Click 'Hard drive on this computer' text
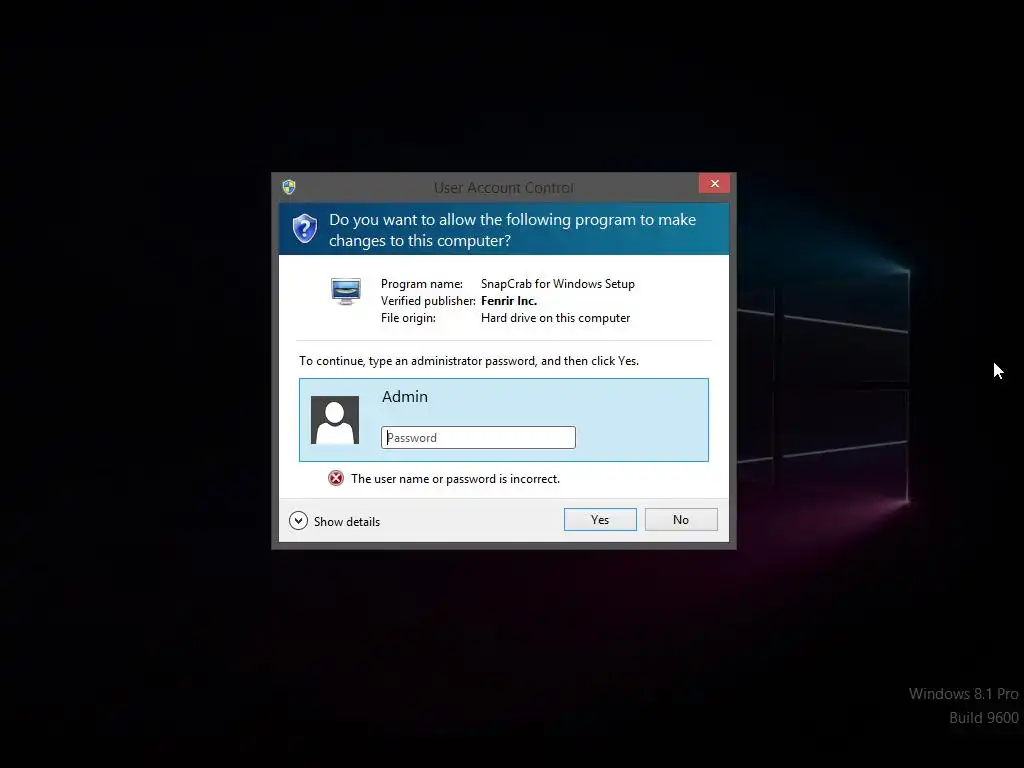Image resolution: width=1024 pixels, height=768 pixels. point(555,318)
